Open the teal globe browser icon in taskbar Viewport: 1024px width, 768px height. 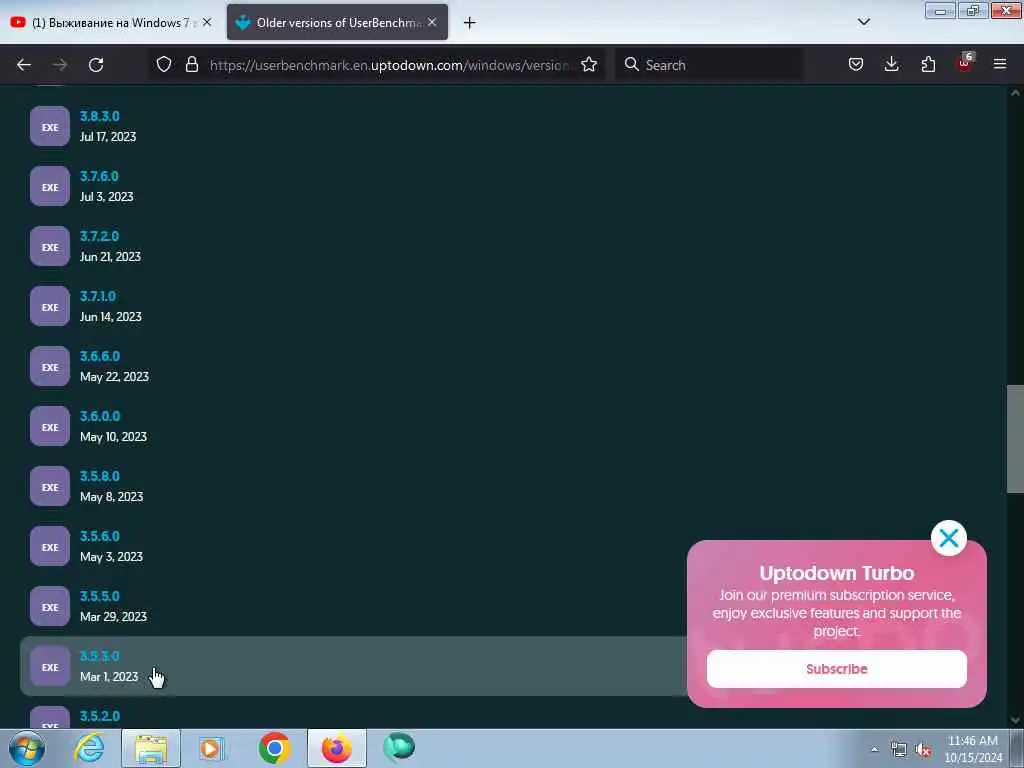click(399, 747)
